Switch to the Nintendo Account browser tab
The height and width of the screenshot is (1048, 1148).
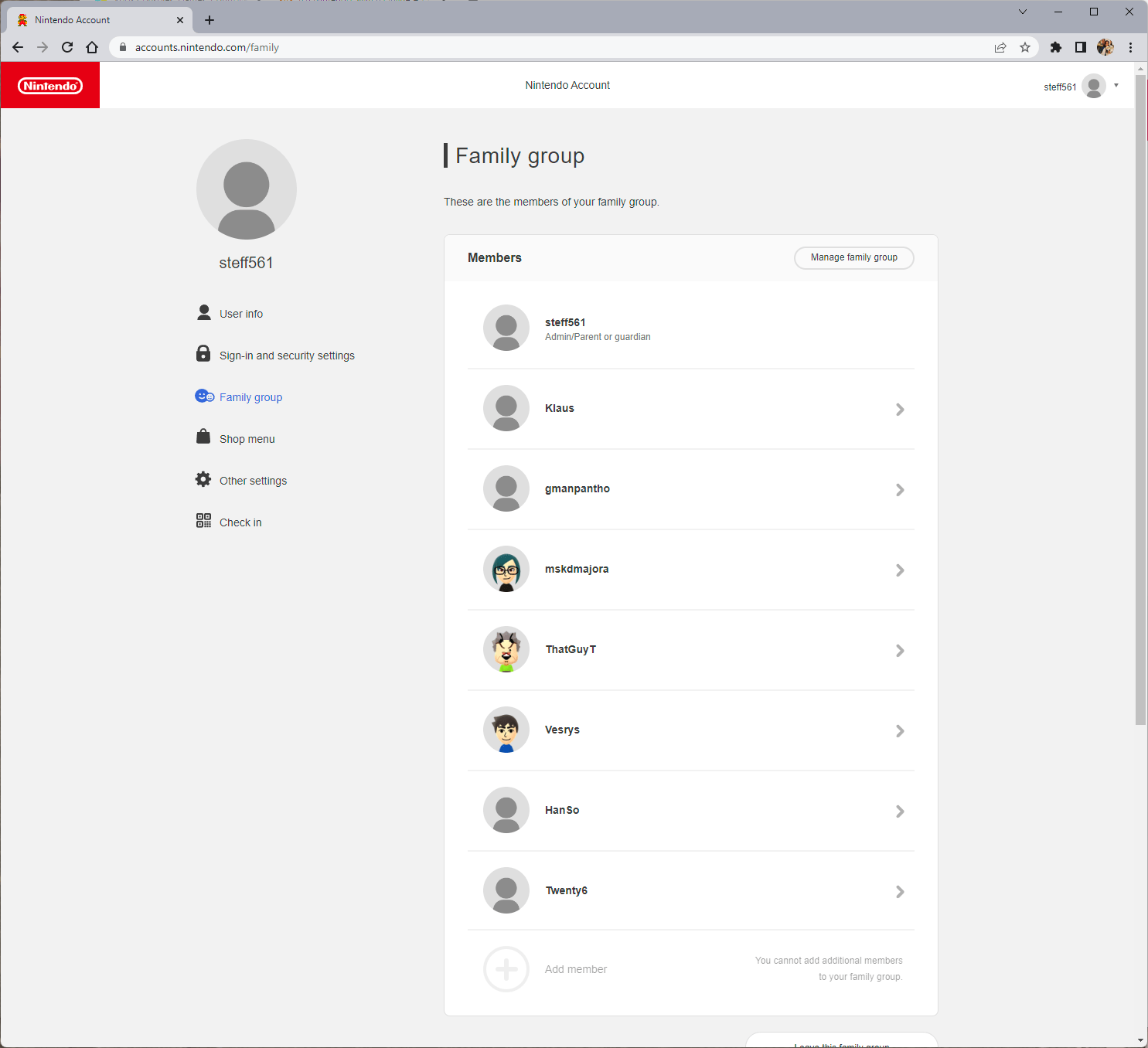99,20
